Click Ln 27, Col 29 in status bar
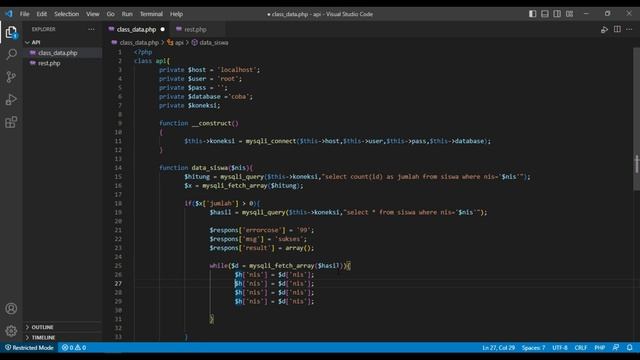 (498, 347)
